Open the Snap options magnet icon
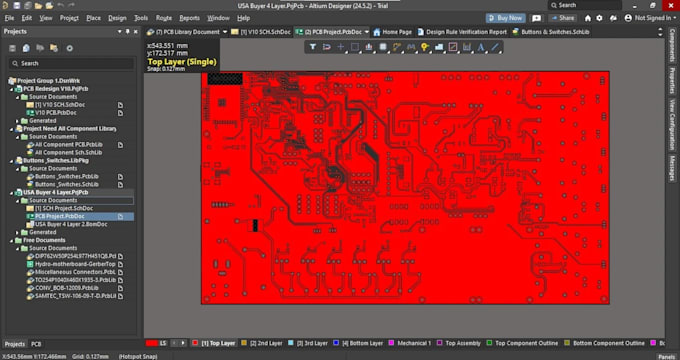Screen dimensions: 680x360 pos(327,47)
